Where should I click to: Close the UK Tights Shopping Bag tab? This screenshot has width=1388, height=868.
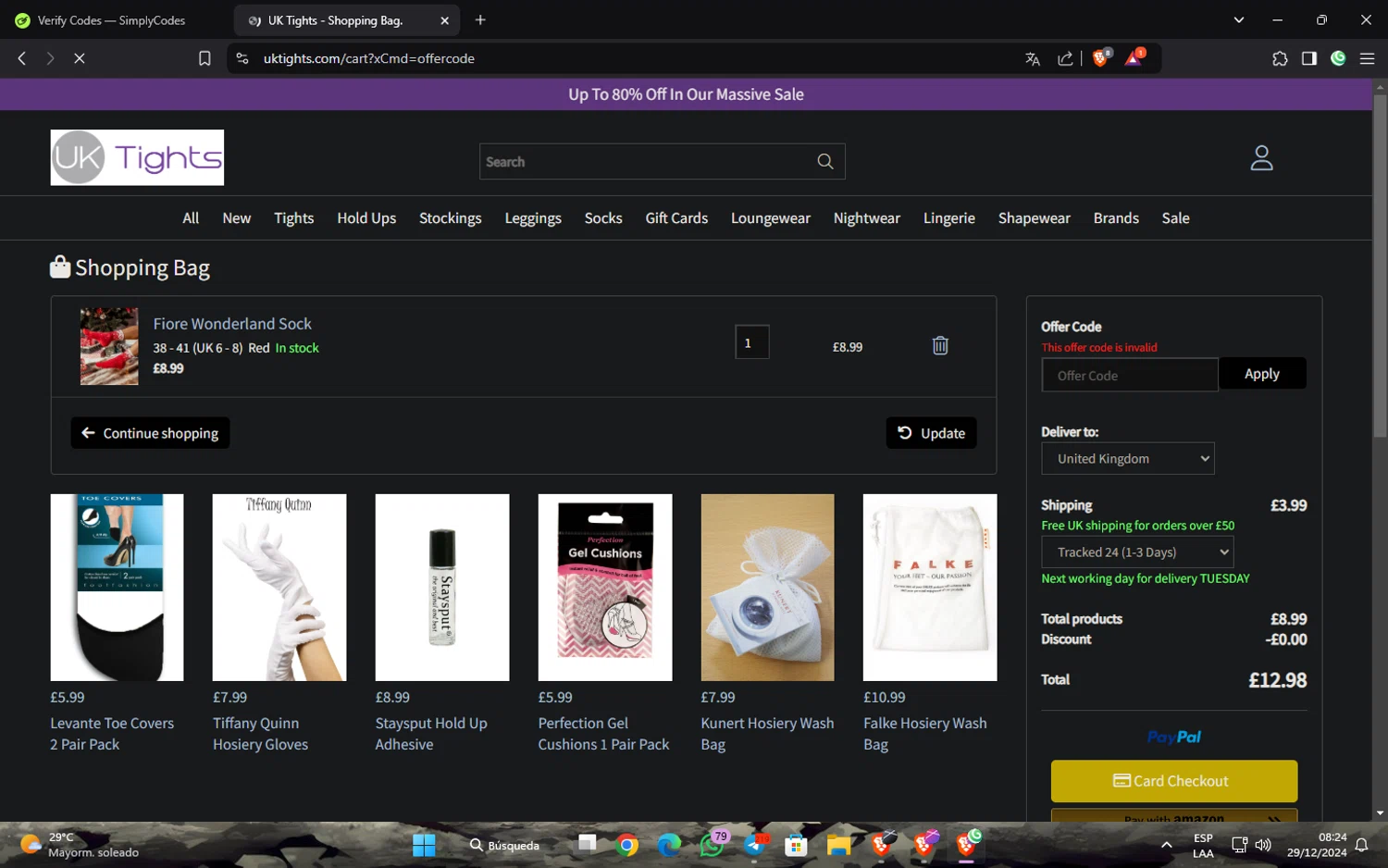(x=444, y=20)
